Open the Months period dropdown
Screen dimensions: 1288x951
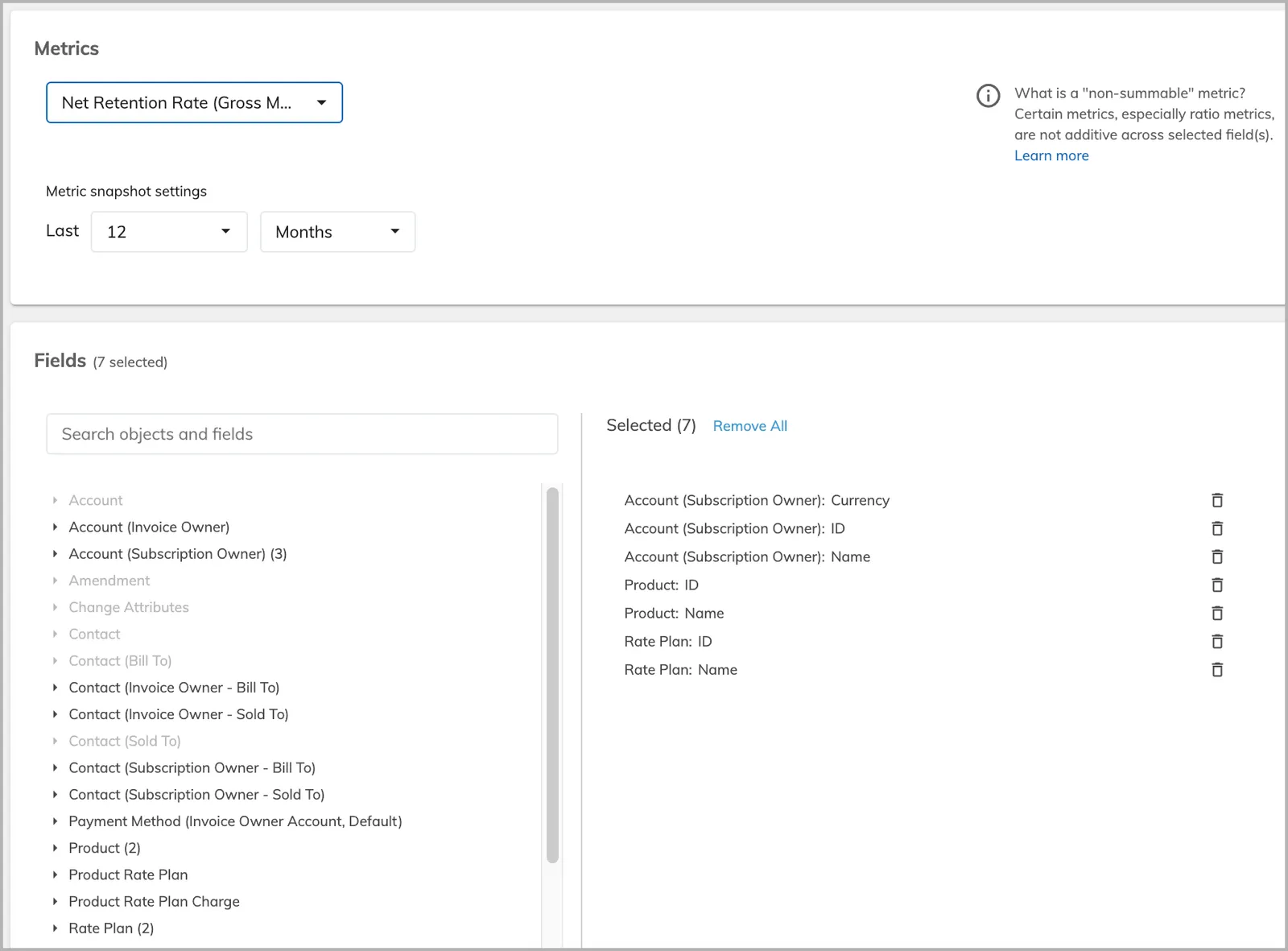337,232
